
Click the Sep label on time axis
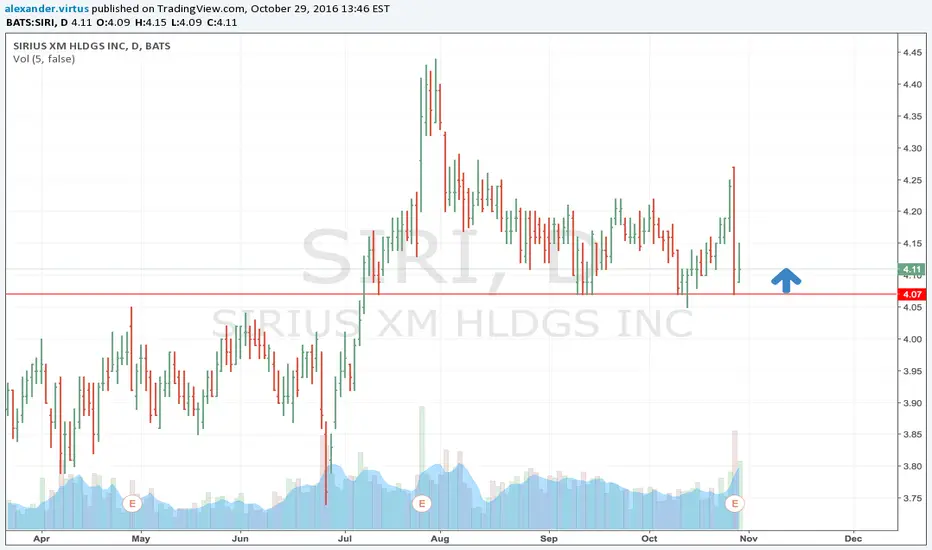[549, 539]
